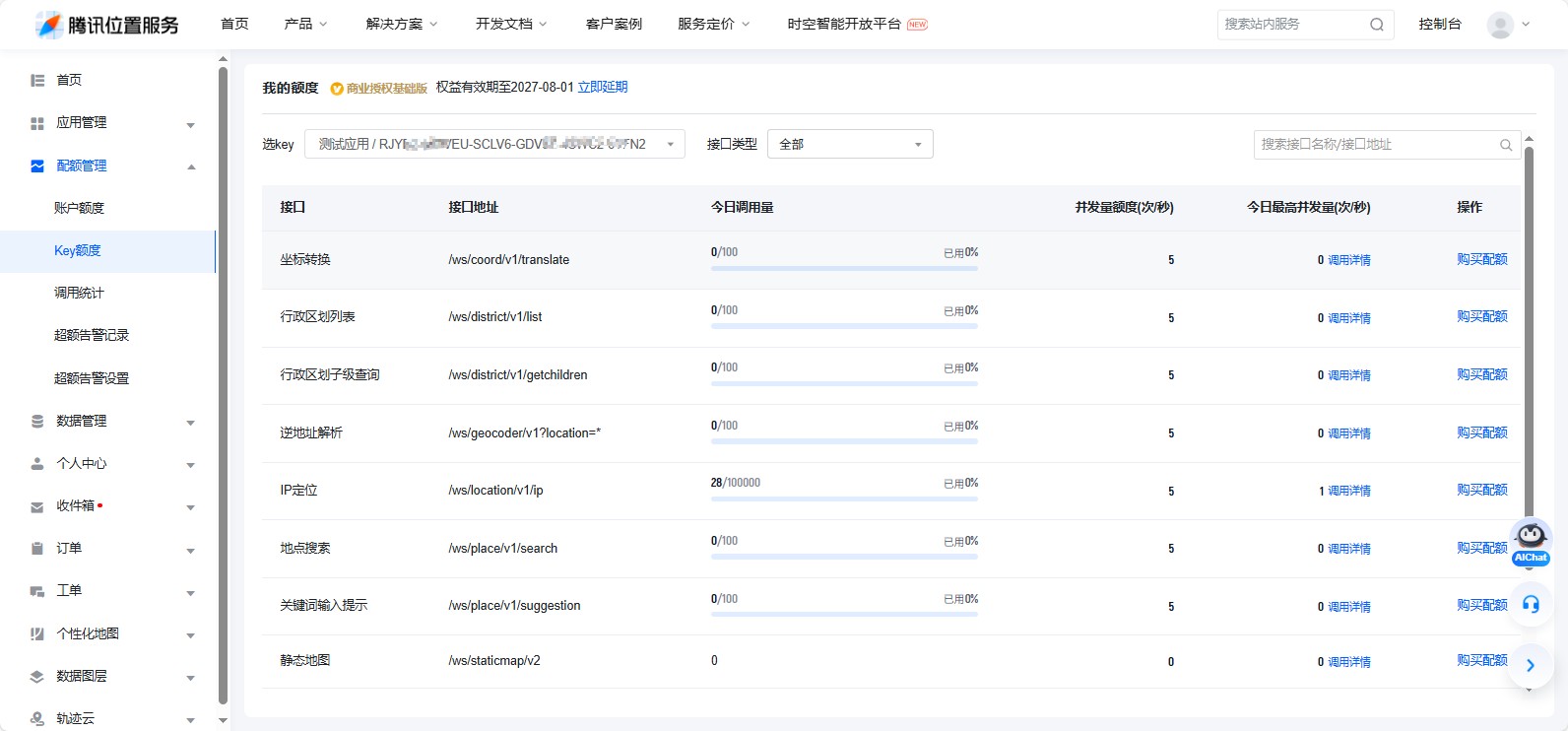This screenshot has width=1568, height=731.
Task: Open the 接口类型 dropdown showing 全部
Action: tap(849, 145)
